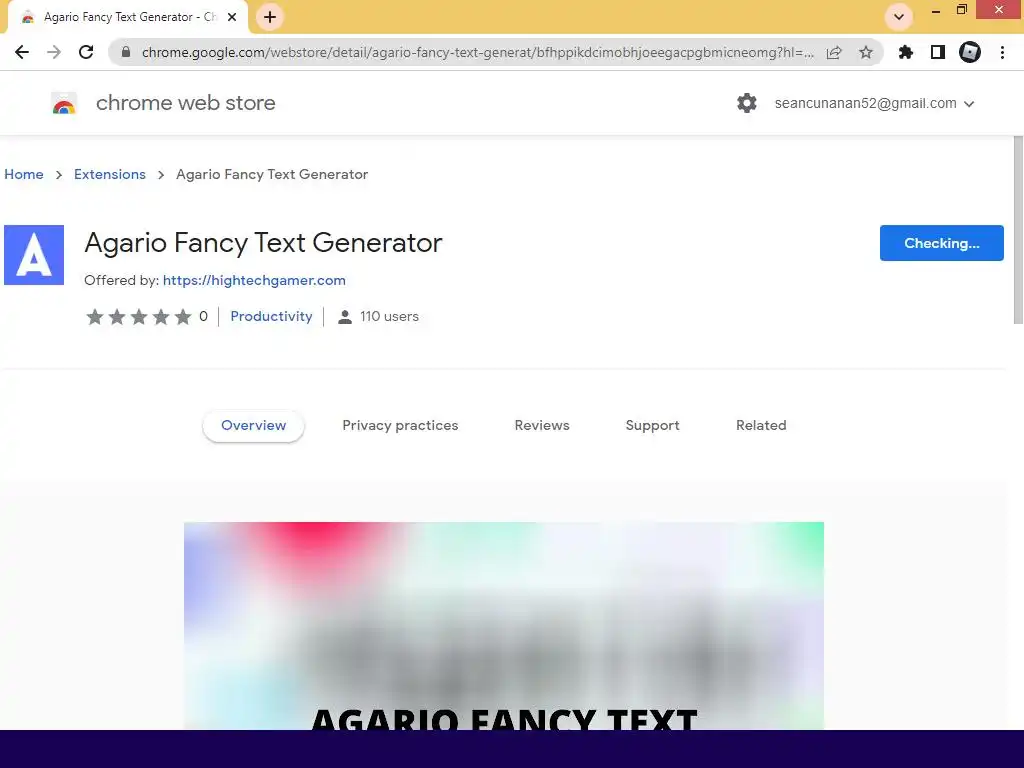This screenshot has height=768, width=1024.
Task: Open the tab search dropdown arrow
Action: [899, 17]
